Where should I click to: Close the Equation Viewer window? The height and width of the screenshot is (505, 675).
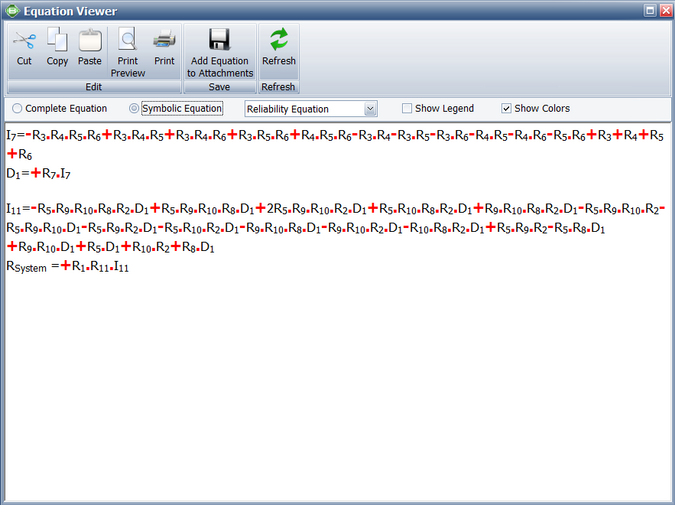[x=664, y=11]
